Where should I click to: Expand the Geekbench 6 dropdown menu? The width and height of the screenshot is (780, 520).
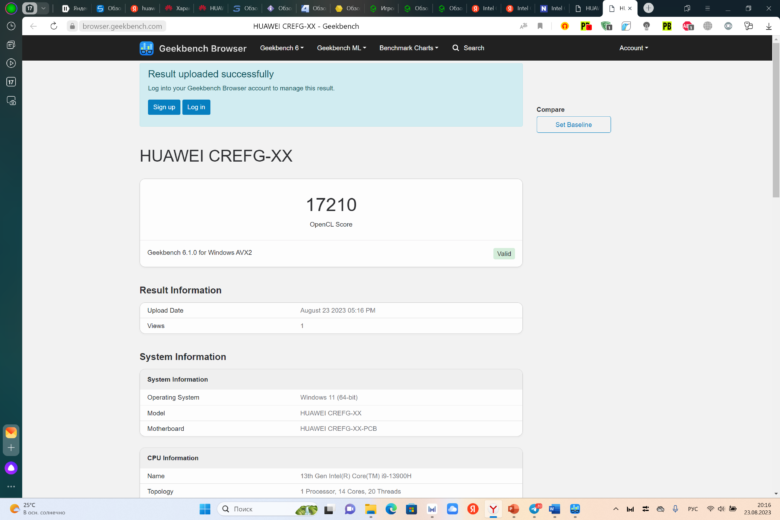(282, 48)
